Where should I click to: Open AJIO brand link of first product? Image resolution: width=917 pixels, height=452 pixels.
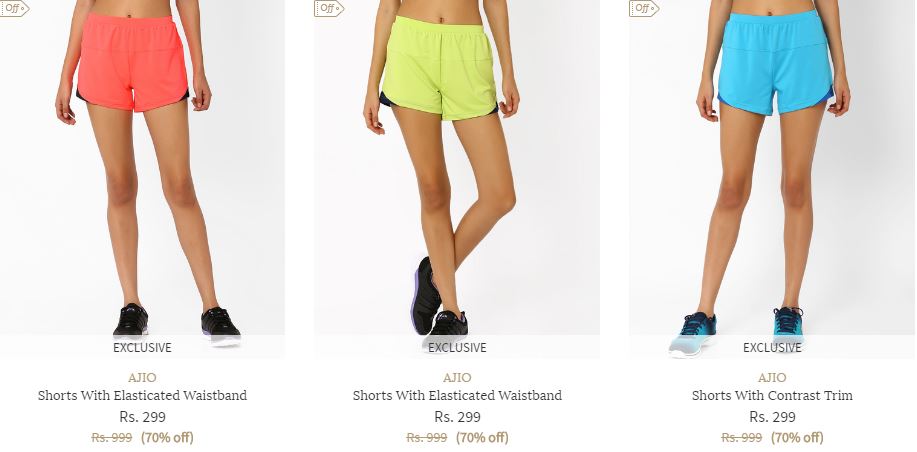click(142, 377)
